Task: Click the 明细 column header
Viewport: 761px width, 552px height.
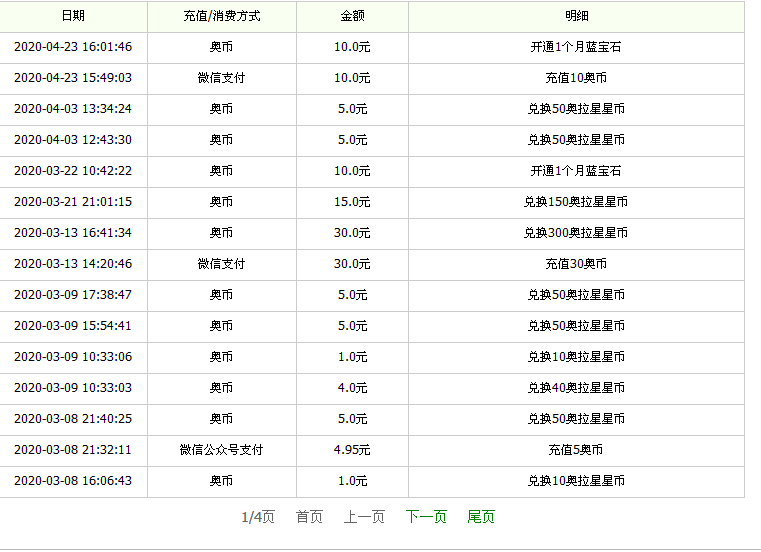Action: pos(577,16)
